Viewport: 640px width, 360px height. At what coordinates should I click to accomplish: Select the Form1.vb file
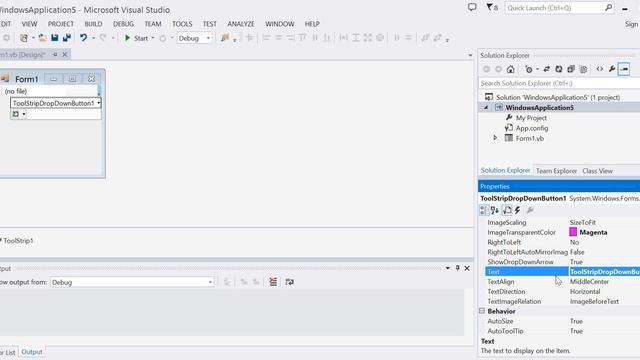coord(529,138)
